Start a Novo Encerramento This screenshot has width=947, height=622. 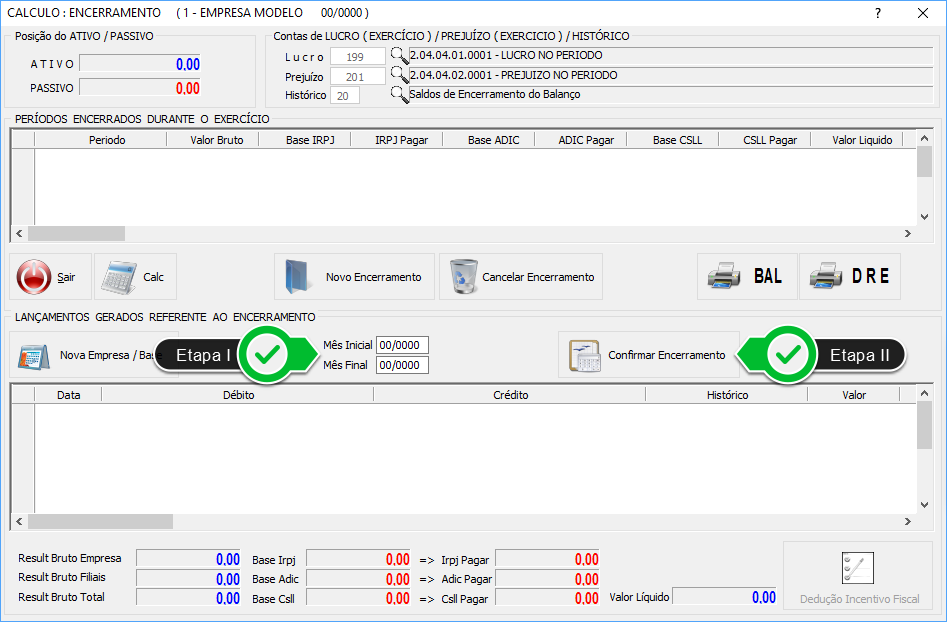(x=354, y=277)
